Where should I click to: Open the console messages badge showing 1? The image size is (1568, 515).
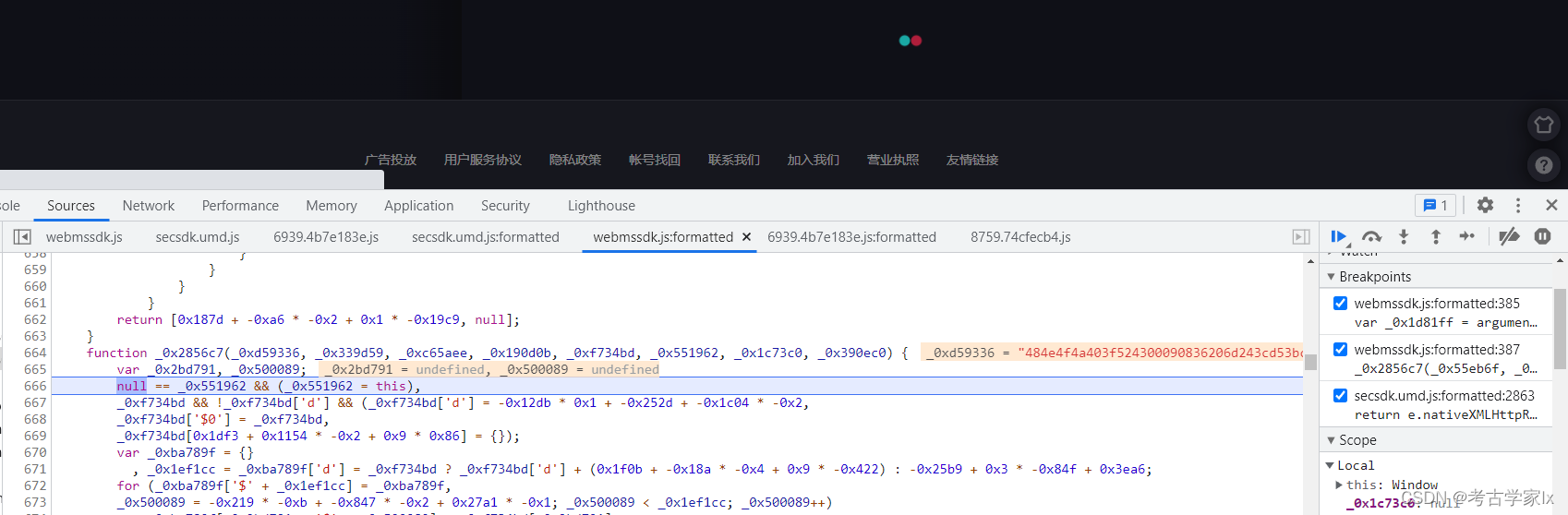click(x=1435, y=205)
